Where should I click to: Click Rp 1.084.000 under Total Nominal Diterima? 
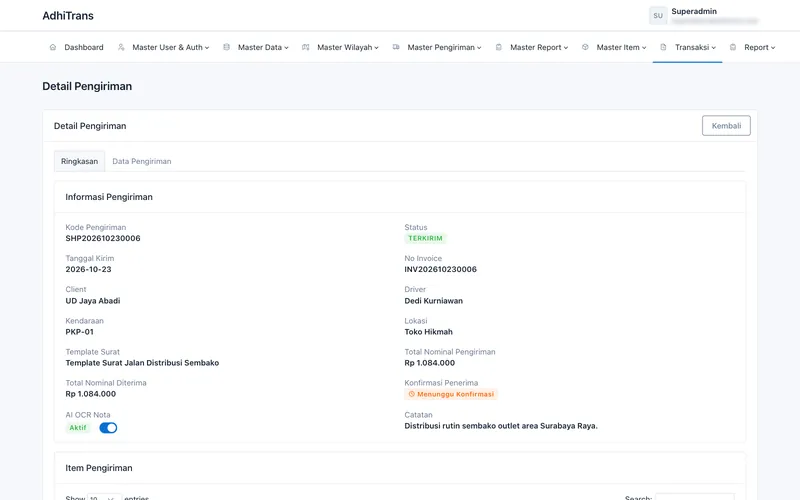[x=90, y=394]
